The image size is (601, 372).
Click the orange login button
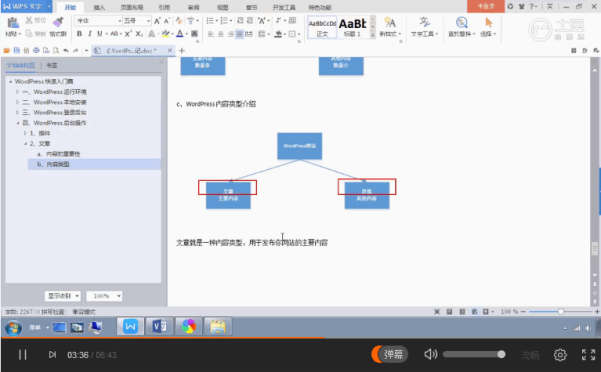point(486,6)
